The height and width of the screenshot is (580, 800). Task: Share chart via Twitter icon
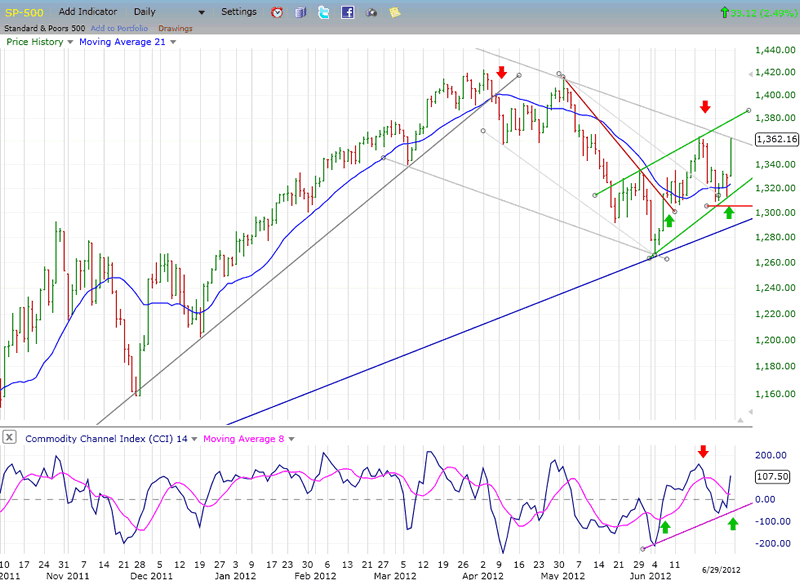[x=324, y=13]
